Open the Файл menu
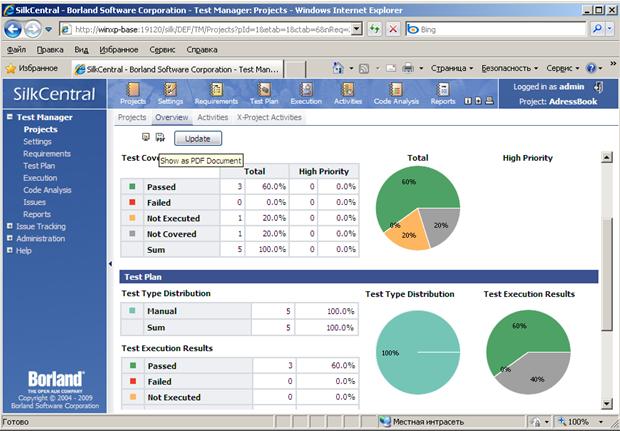Image resolution: width=620 pixels, height=431 pixels. point(16,50)
